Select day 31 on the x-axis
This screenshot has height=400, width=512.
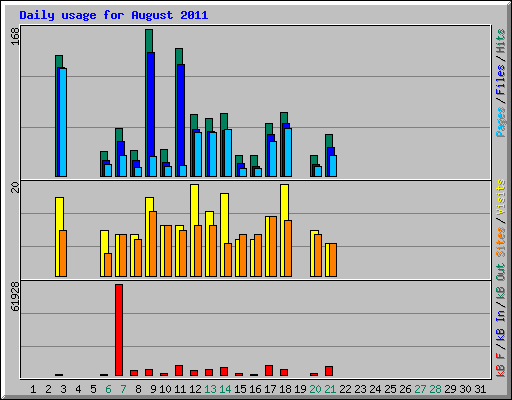point(480,389)
